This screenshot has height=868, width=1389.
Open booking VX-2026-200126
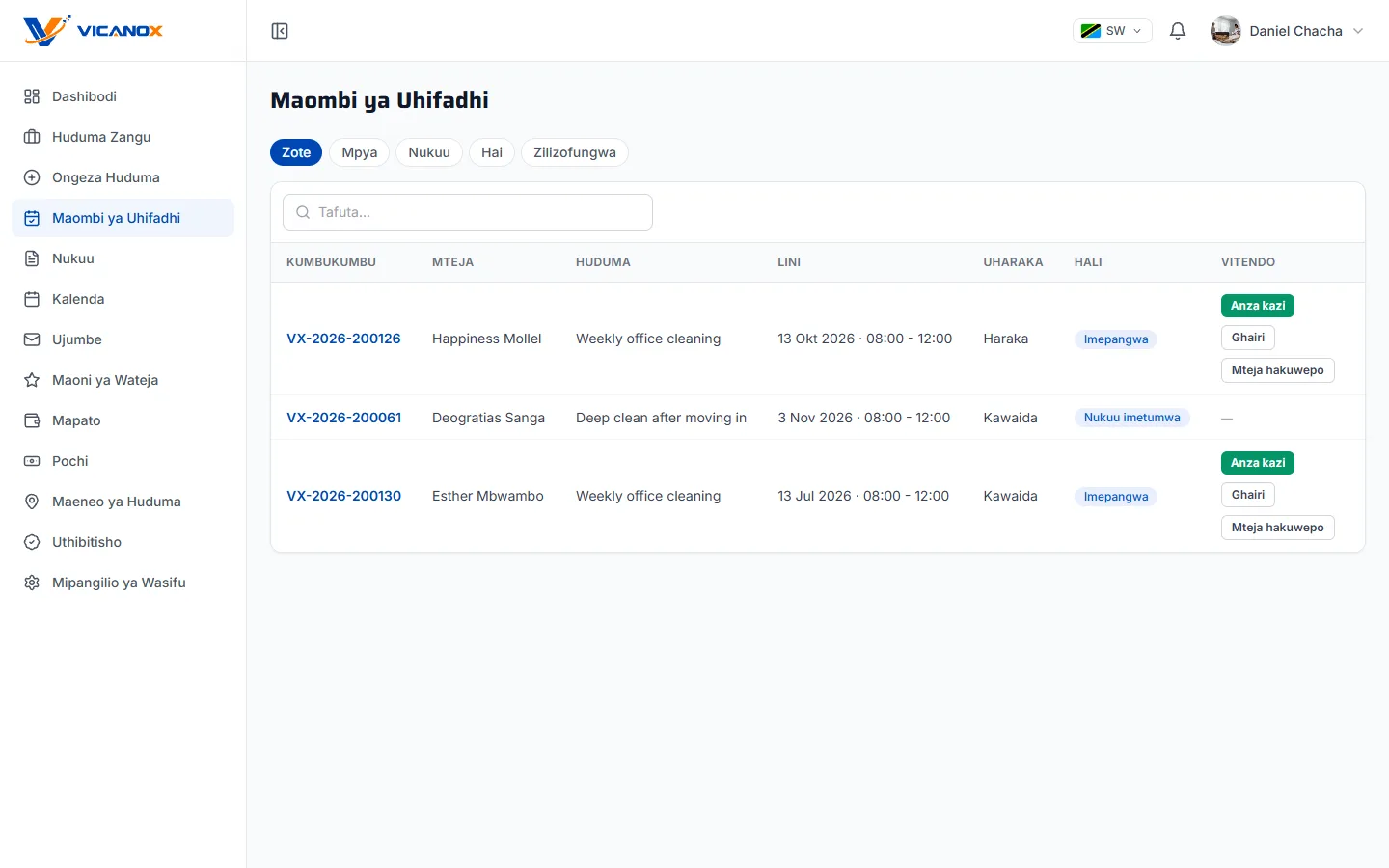pos(343,339)
